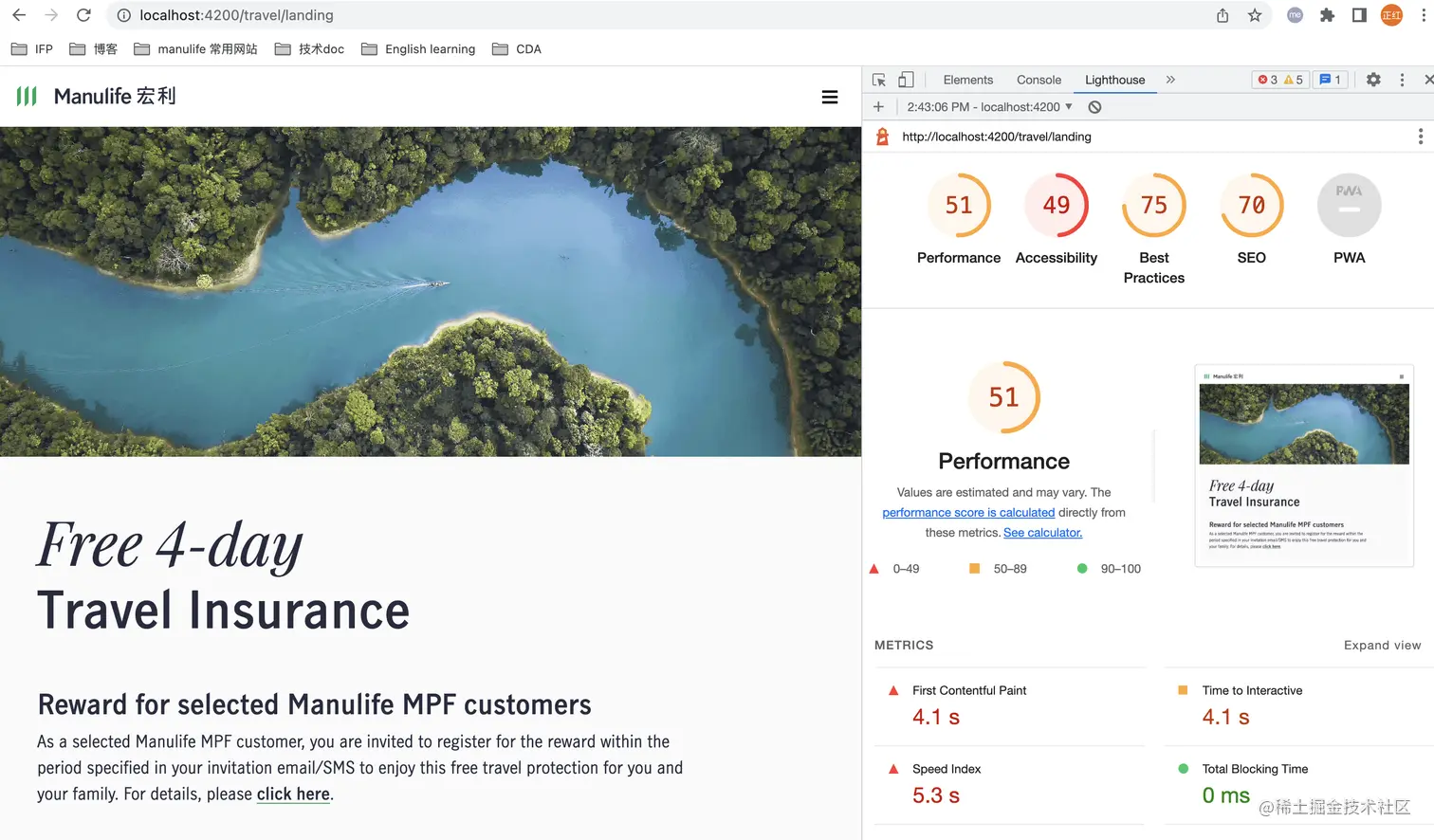The image size is (1434, 840).
Task: Click the river hero banner image
Action: coord(431,292)
